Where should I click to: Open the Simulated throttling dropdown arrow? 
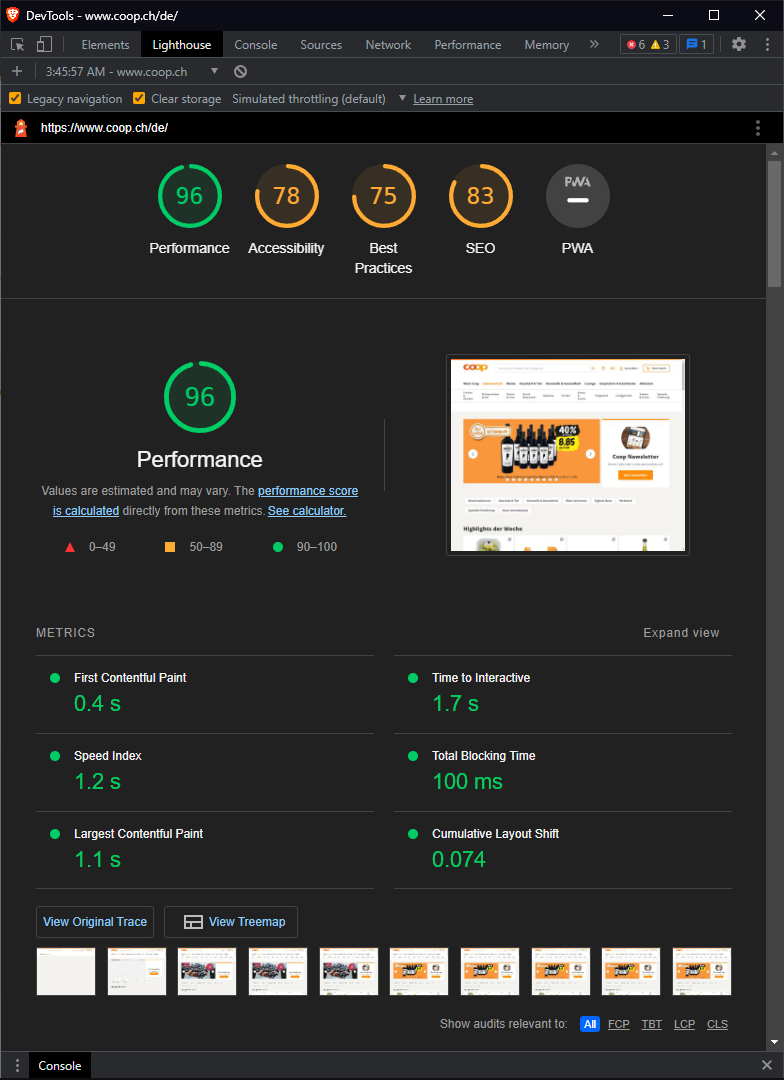tap(402, 98)
